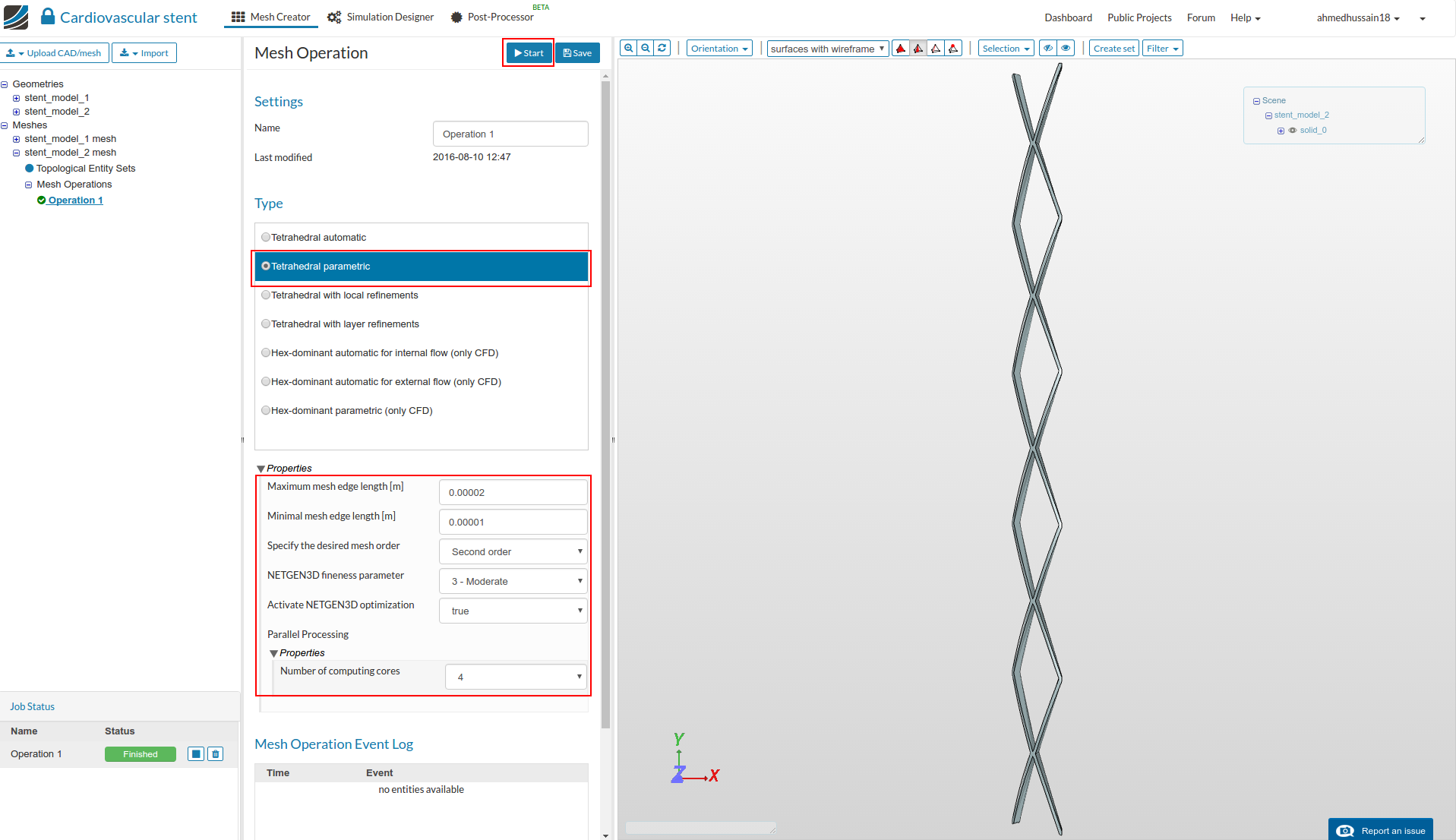Show all using the eye toolbar button
Viewport: 1456px width, 840px height.
pos(1066,49)
